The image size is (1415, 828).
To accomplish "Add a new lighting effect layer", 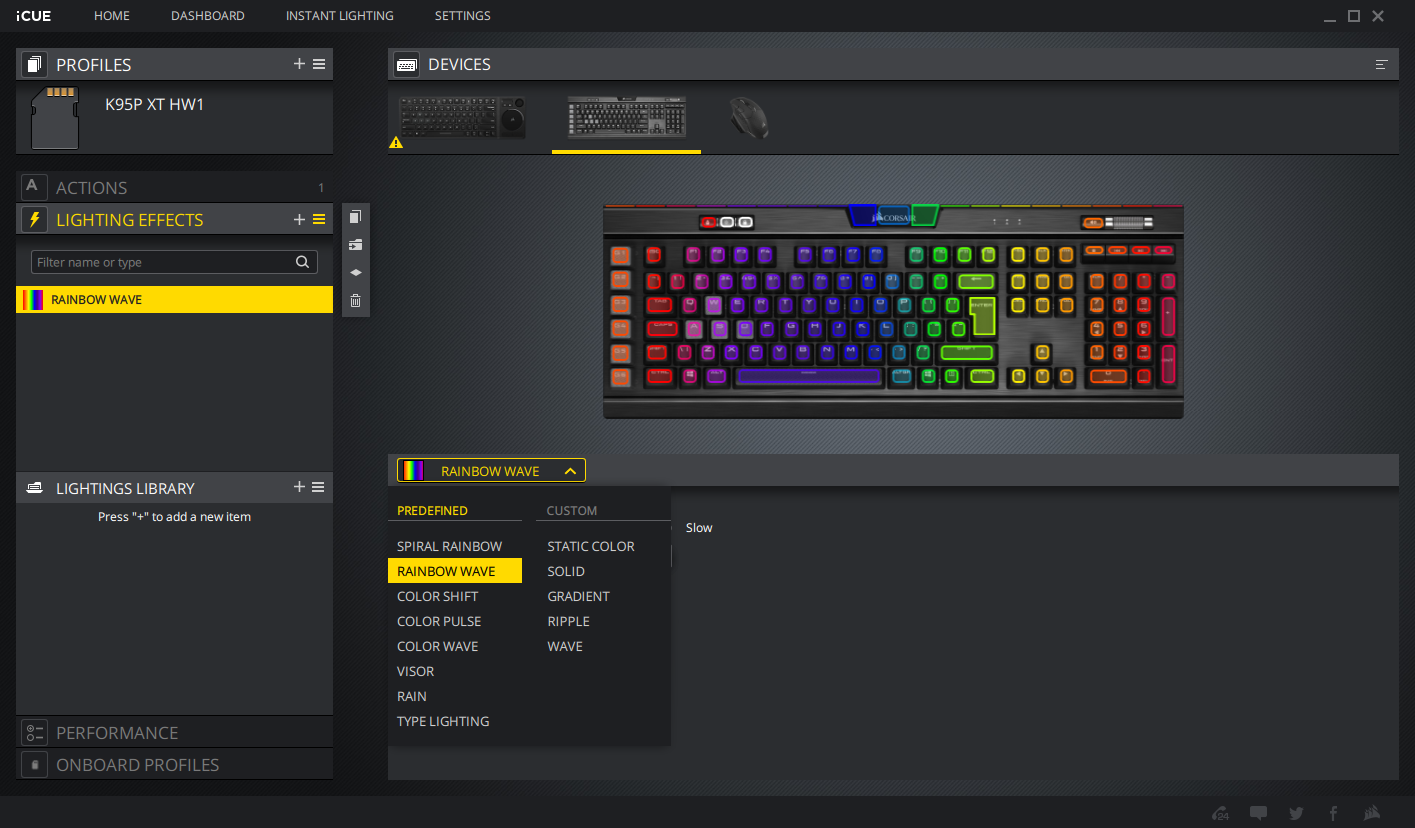I will coord(299,219).
